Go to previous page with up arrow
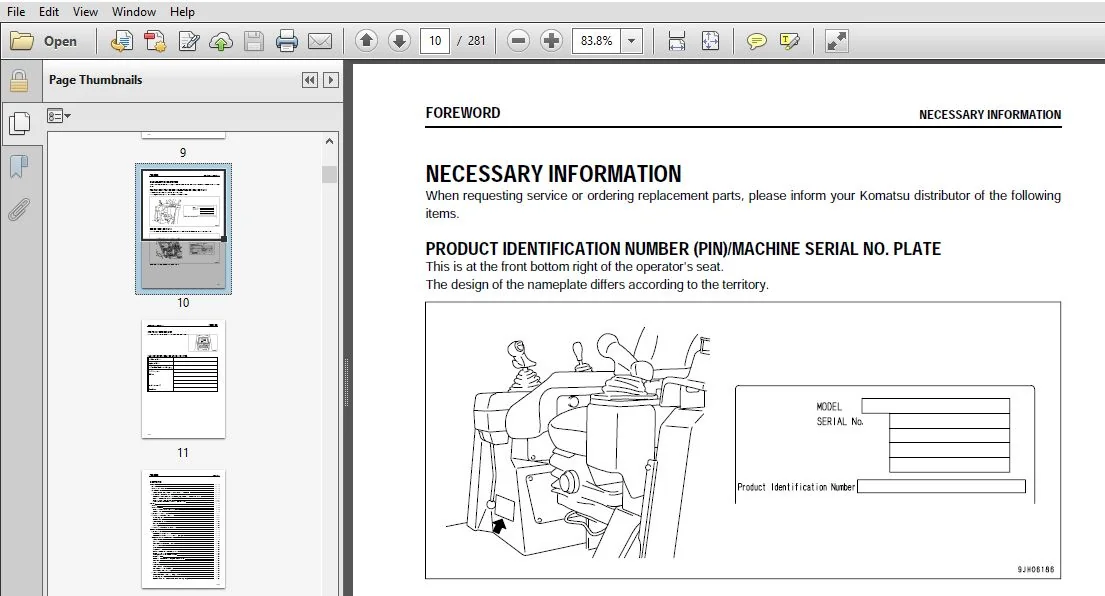Viewport: 1105px width, 596px height. coord(366,41)
